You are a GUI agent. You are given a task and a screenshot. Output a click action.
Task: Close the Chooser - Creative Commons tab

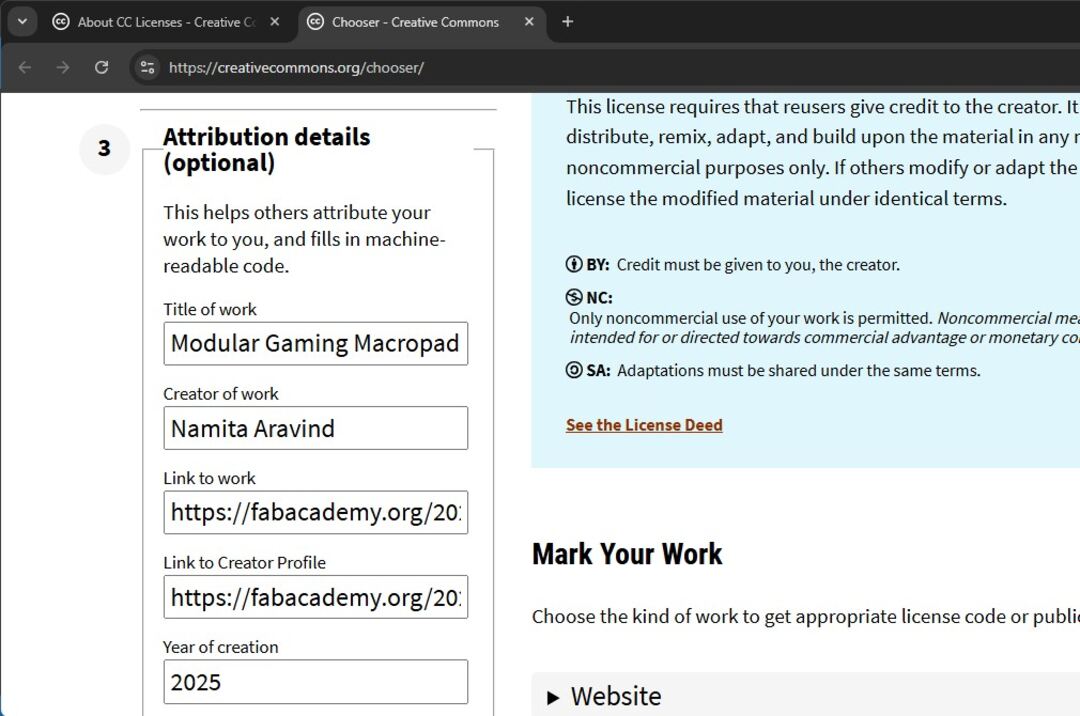coord(529,22)
